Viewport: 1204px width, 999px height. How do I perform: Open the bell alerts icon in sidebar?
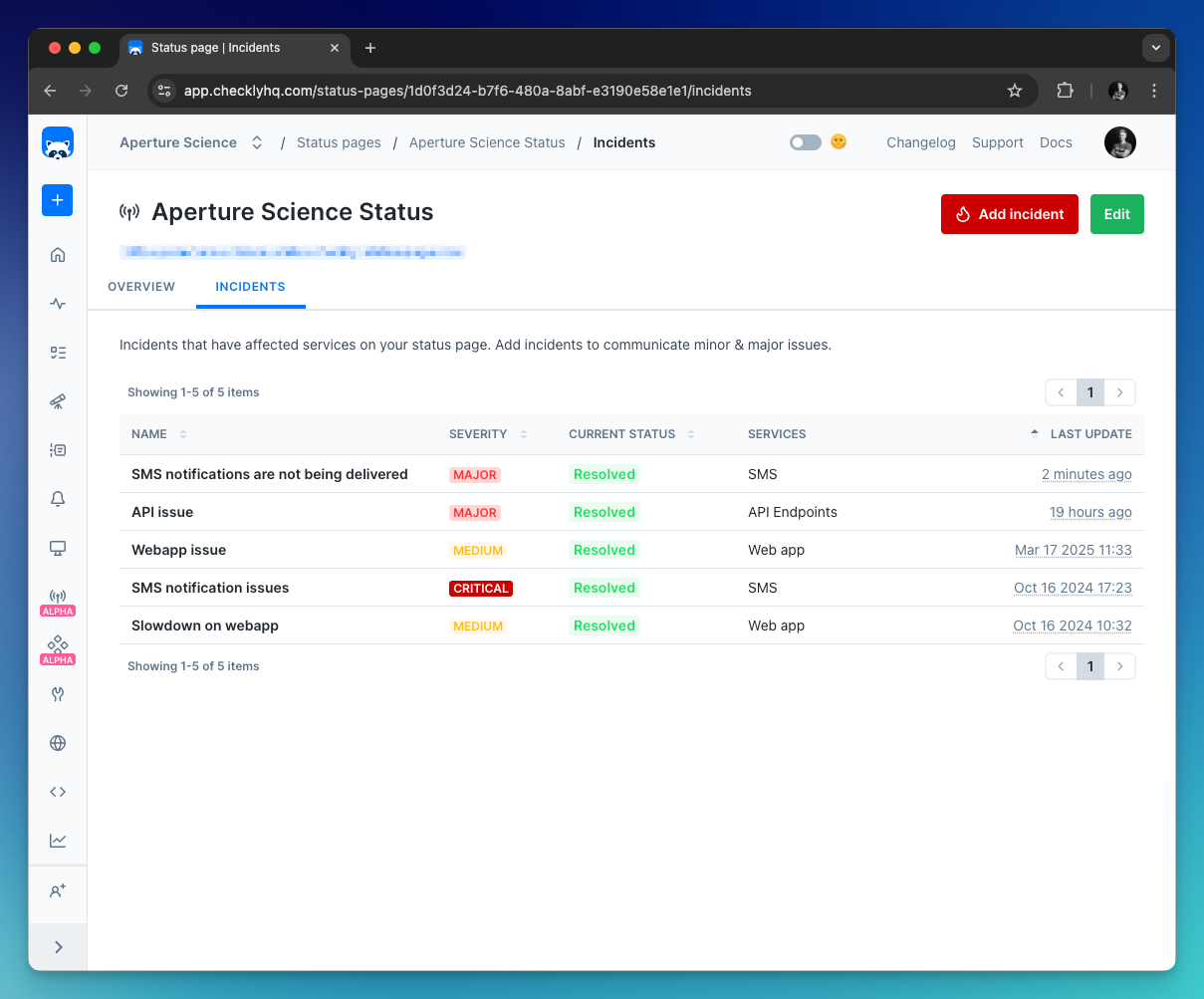58,499
